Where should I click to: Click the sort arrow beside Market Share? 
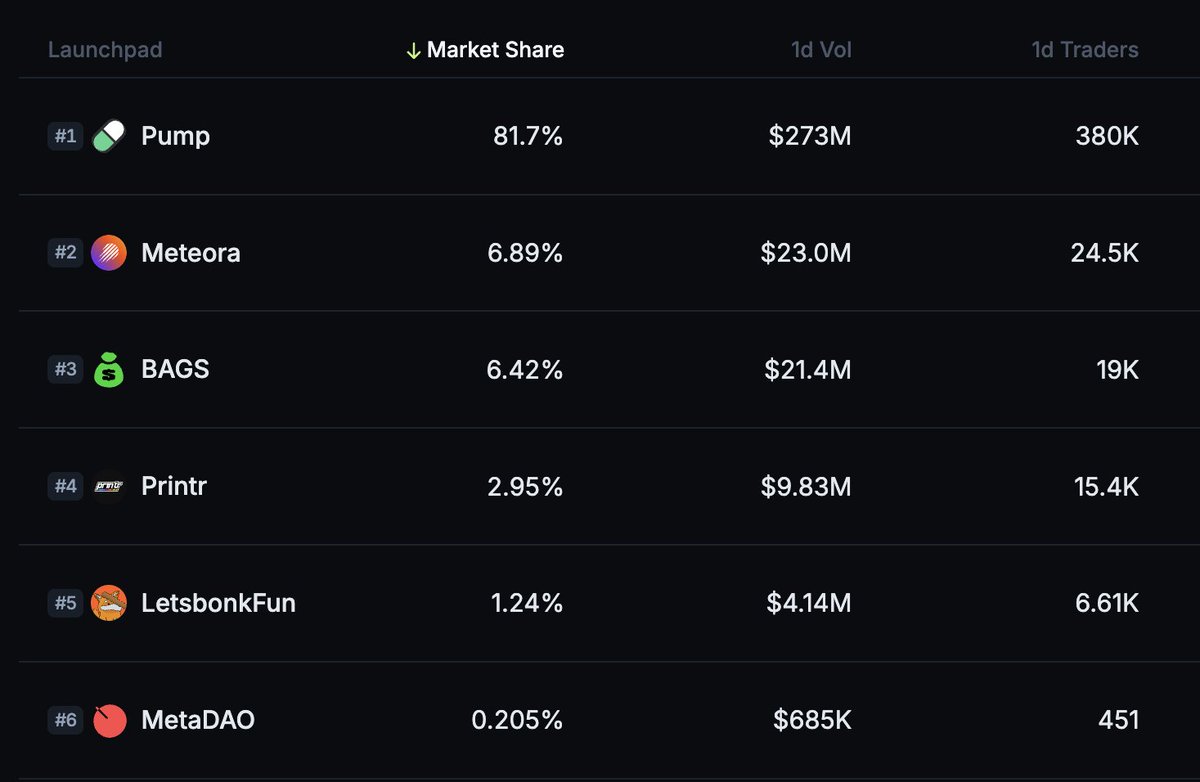pyautogui.click(x=413, y=50)
